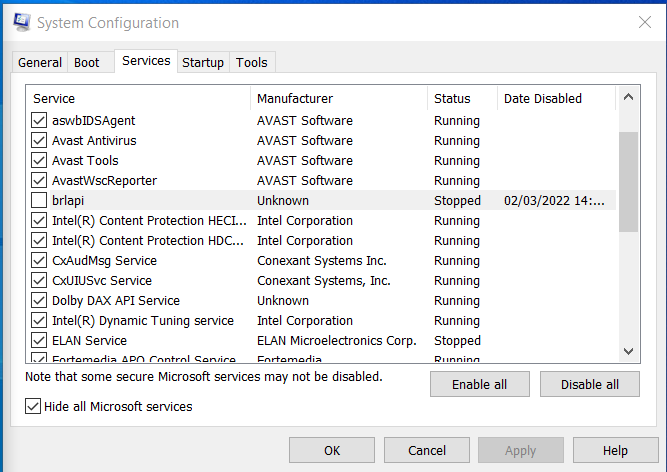Select the brlapi service name
Image resolution: width=667 pixels, height=472 pixels.
click(x=68, y=201)
